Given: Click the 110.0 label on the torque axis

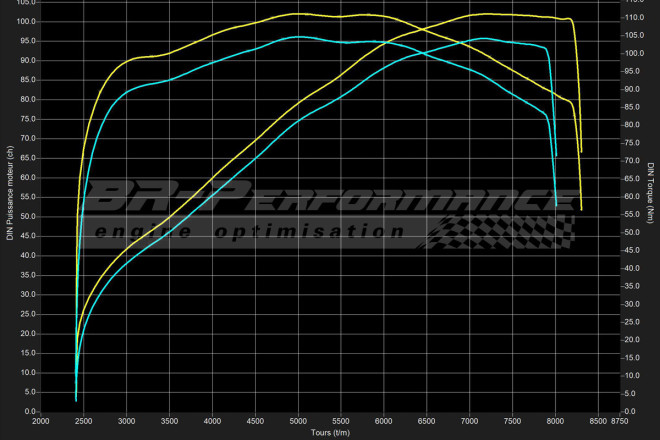Looking at the screenshot, I should click(631, 18).
